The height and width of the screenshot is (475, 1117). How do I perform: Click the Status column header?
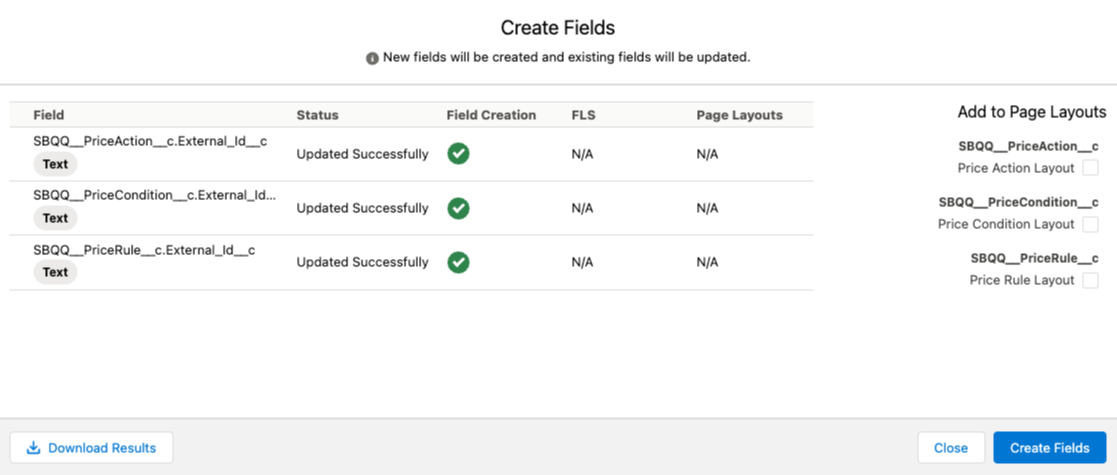pyautogui.click(x=318, y=115)
